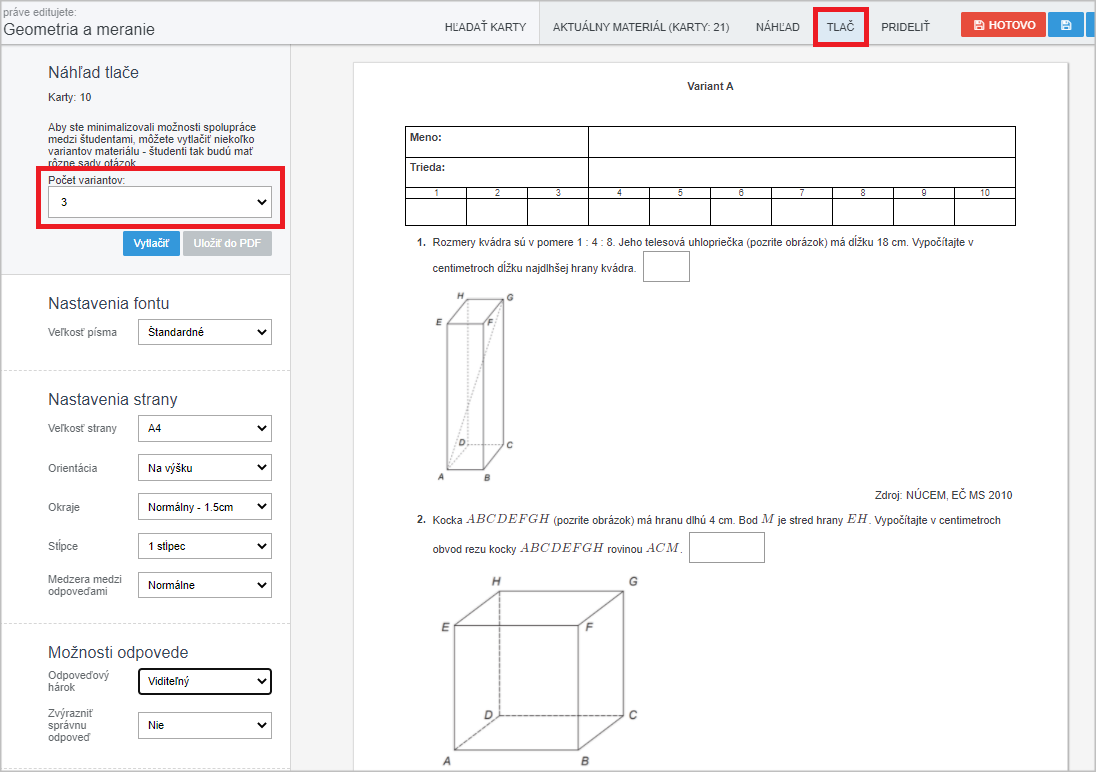Click the Nastavenia strany heading
The image size is (1096, 772).
113,399
